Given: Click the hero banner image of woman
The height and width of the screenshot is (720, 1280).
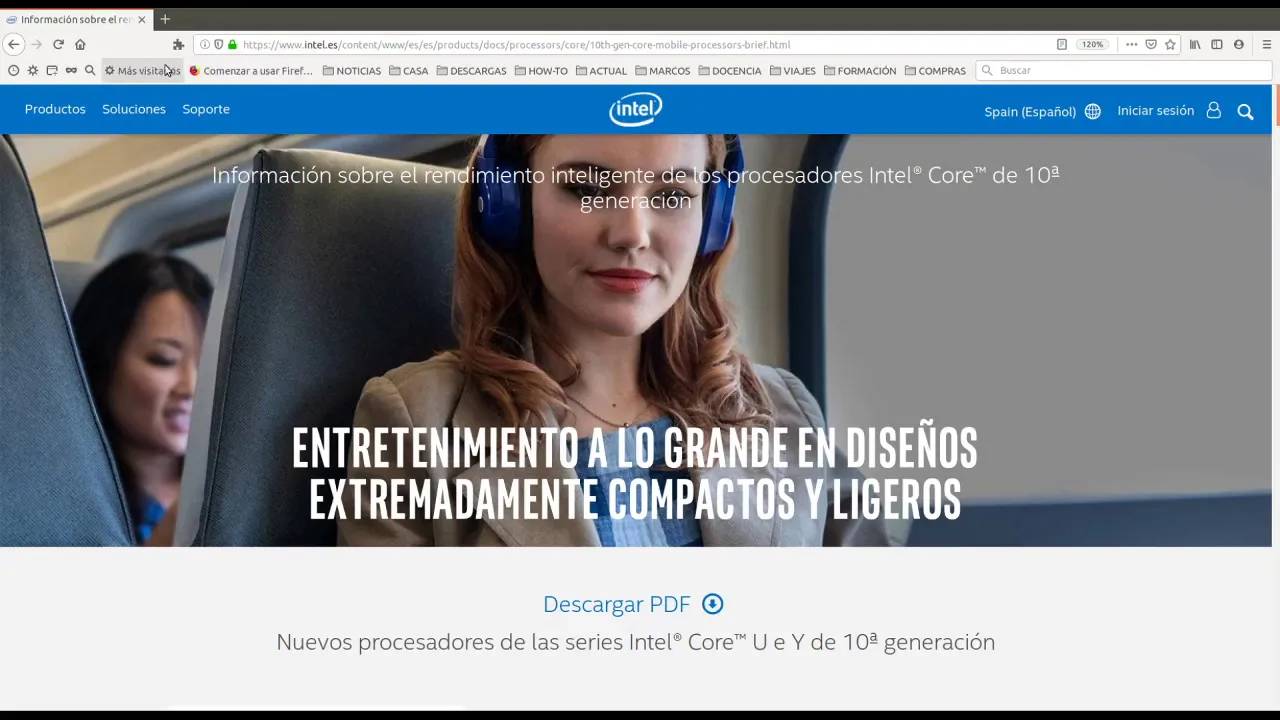Looking at the screenshot, I should 636,340.
